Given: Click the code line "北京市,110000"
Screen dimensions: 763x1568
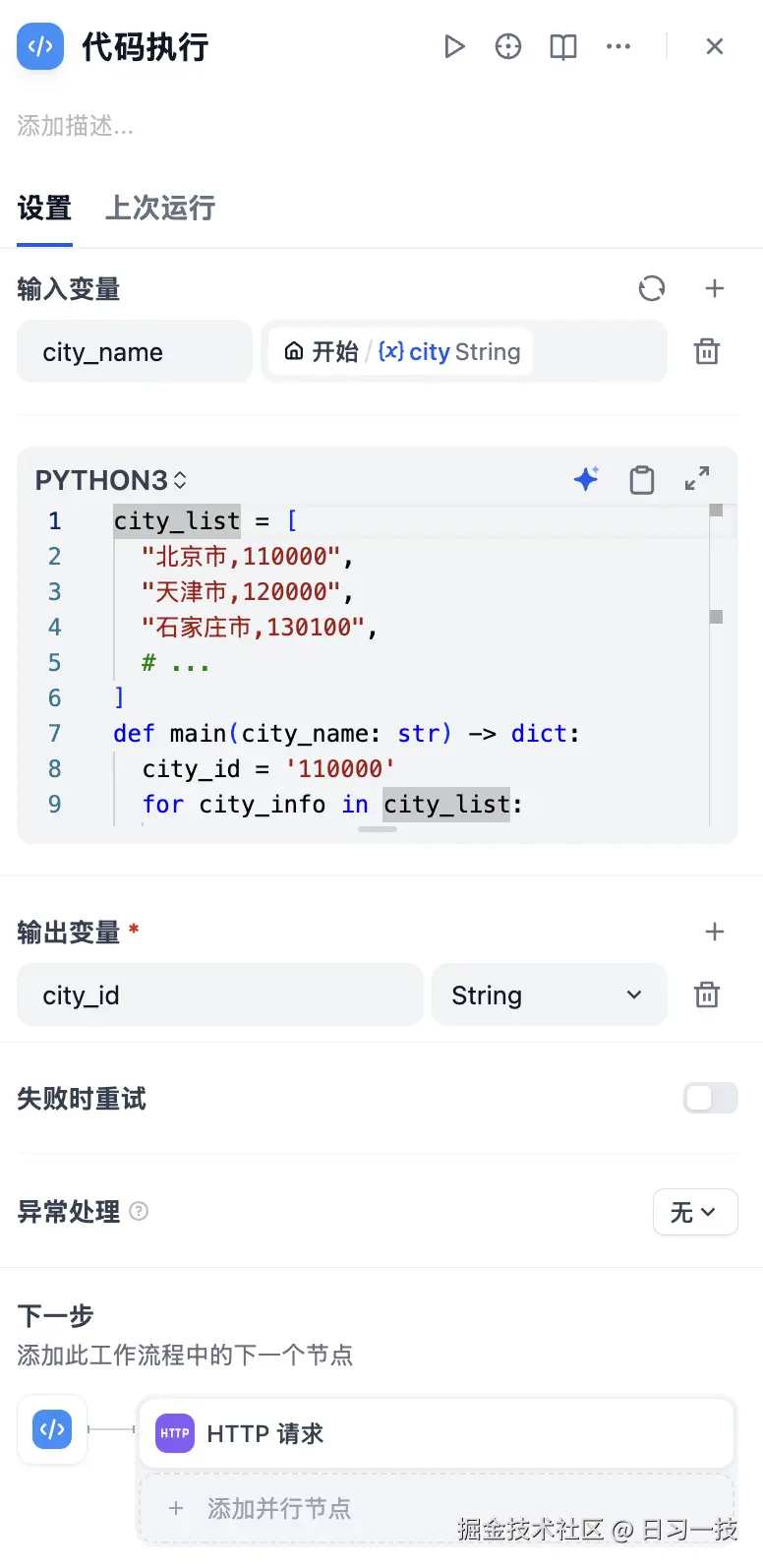Looking at the screenshot, I should click(247, 556).
